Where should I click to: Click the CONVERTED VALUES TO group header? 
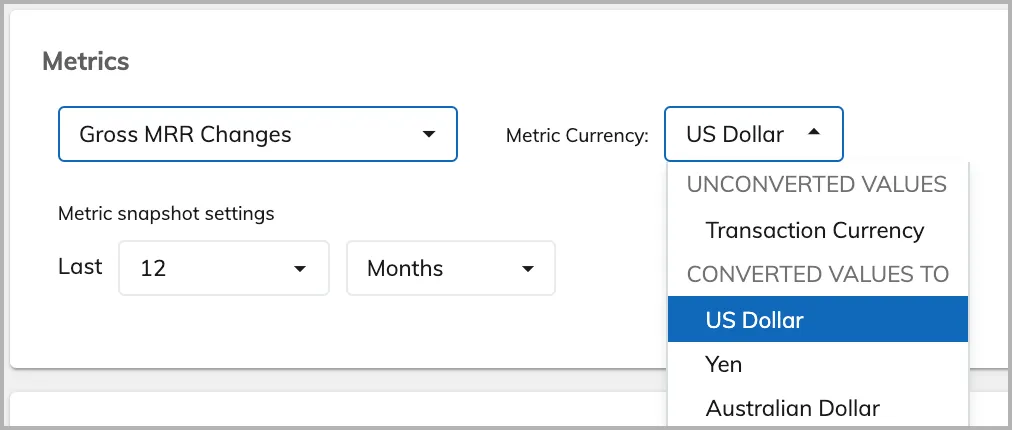pos(818,274)
